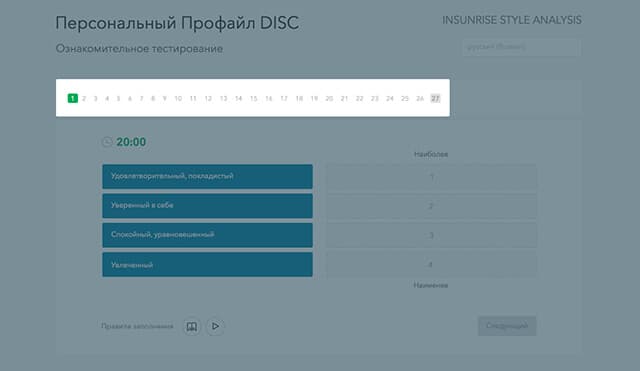Jump to question 19 in navigator

[x=314, y=98]
